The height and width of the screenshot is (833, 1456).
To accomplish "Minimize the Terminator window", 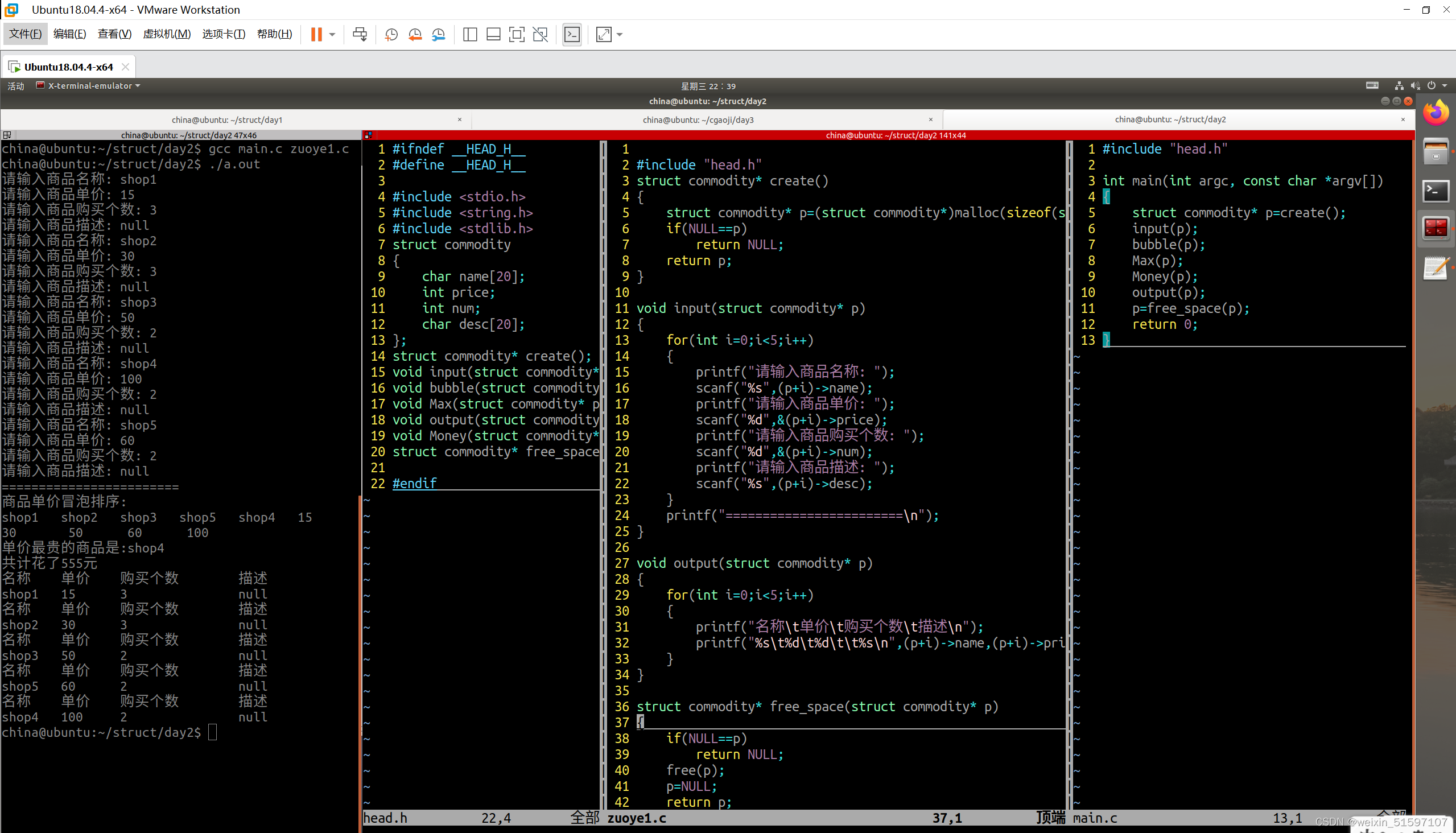I will tap(1385, 101).
